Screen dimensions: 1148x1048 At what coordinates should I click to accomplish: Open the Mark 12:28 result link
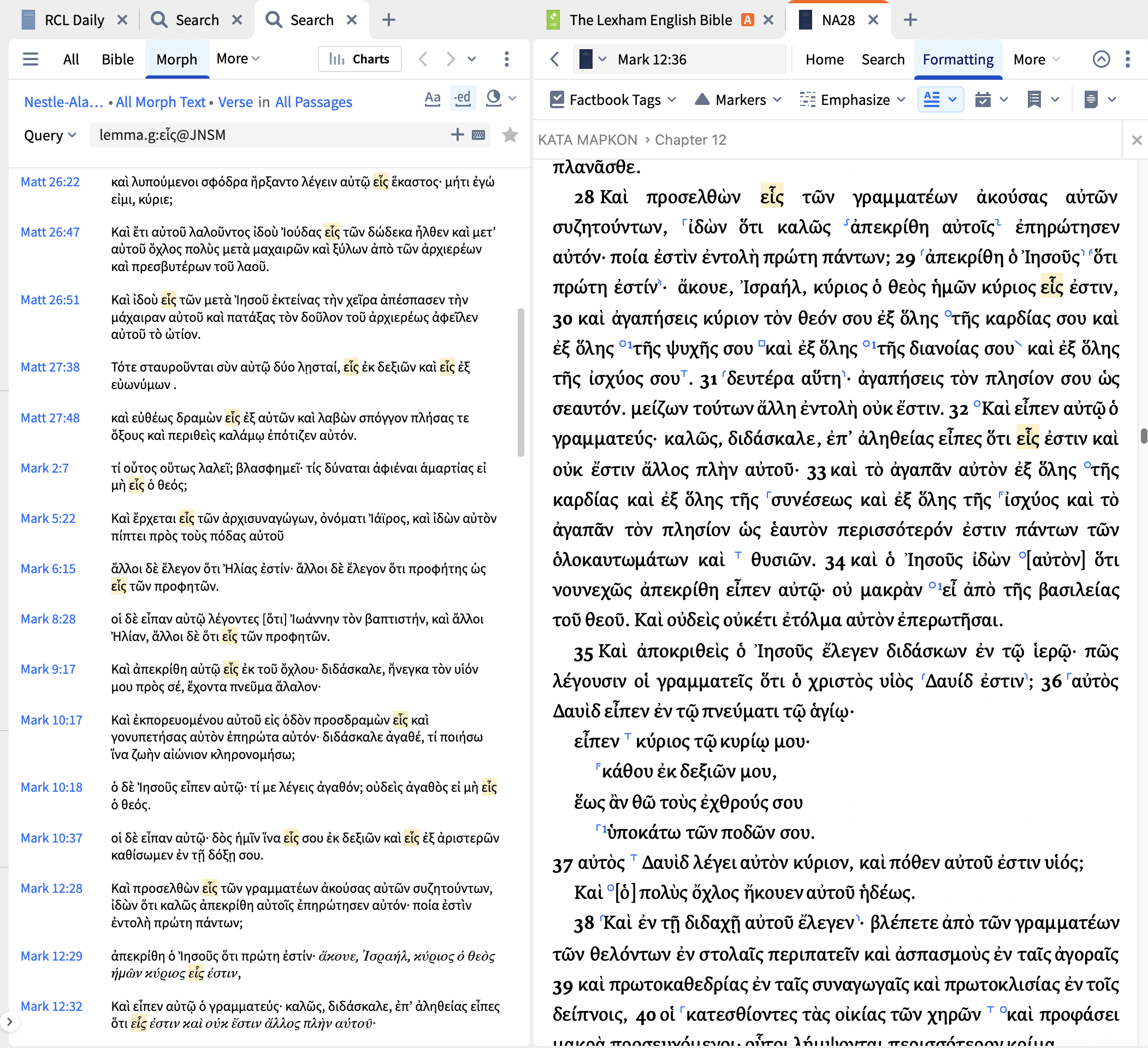(x=51, y=888)
